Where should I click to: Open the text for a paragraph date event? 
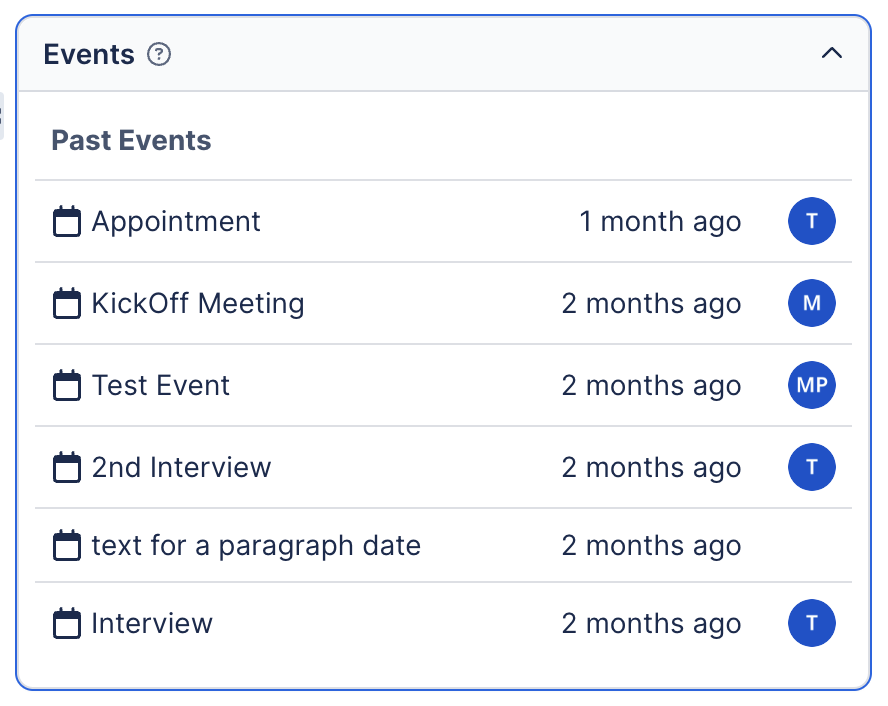[x=256, y=546]
